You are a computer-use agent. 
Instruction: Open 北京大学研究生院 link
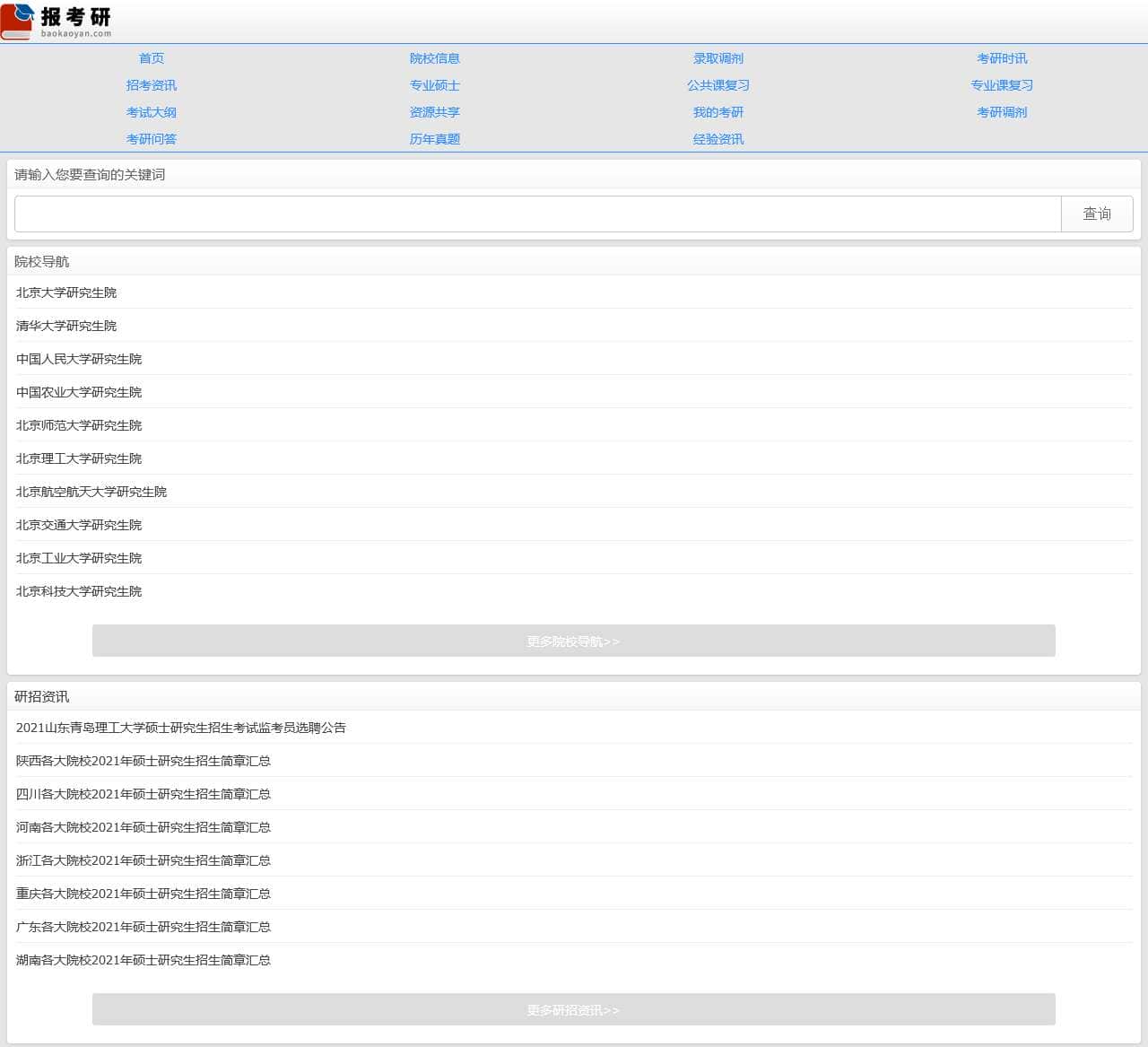[66, 292]
